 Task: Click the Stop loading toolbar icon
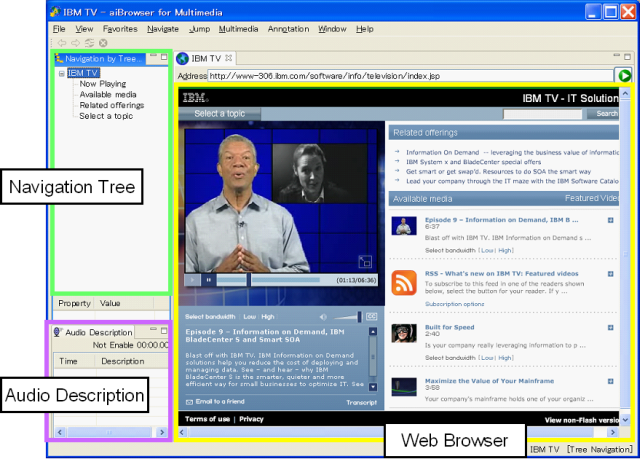(x=103, y=43)
